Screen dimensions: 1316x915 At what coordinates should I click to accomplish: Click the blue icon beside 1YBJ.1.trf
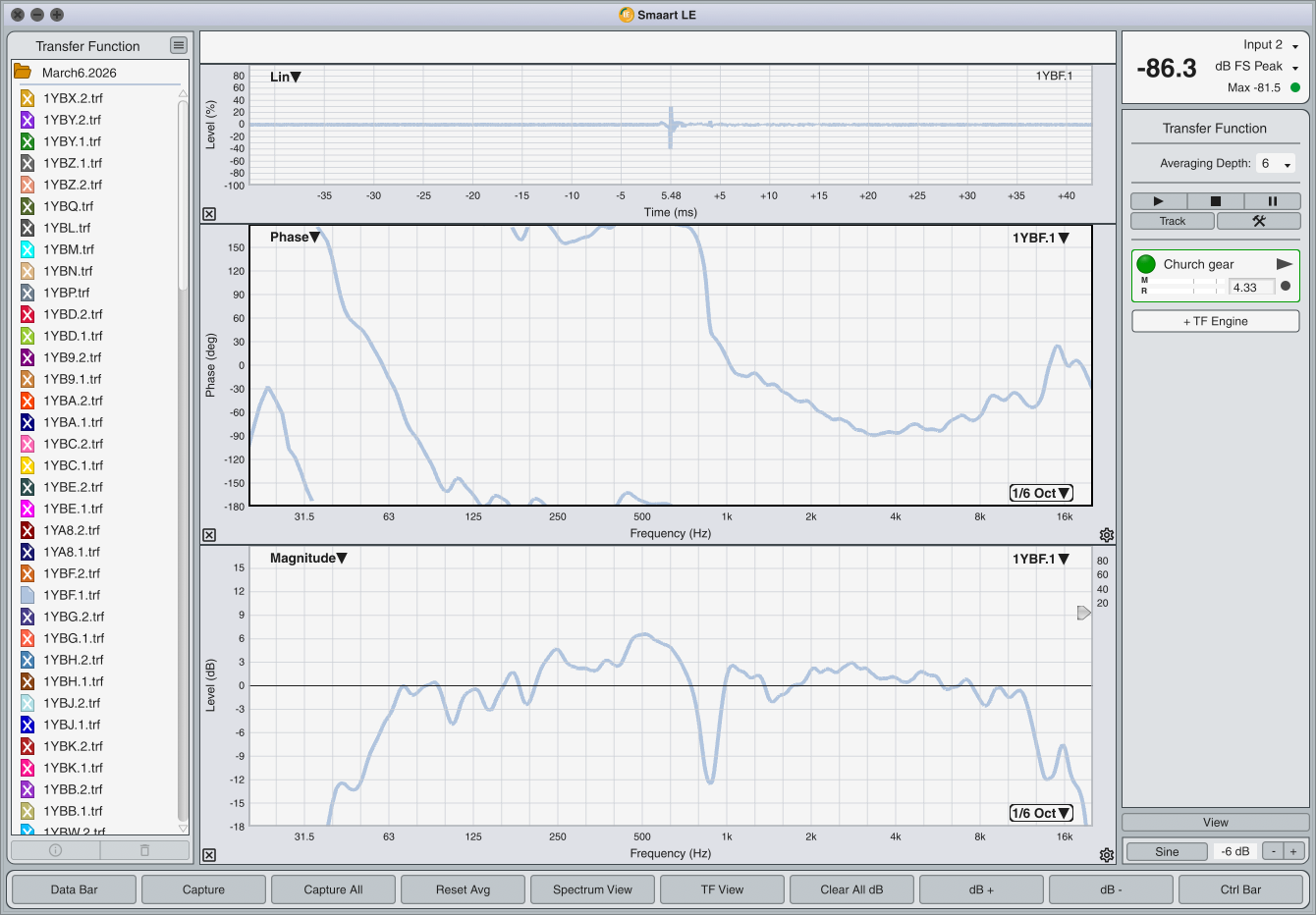coord(27,725)
